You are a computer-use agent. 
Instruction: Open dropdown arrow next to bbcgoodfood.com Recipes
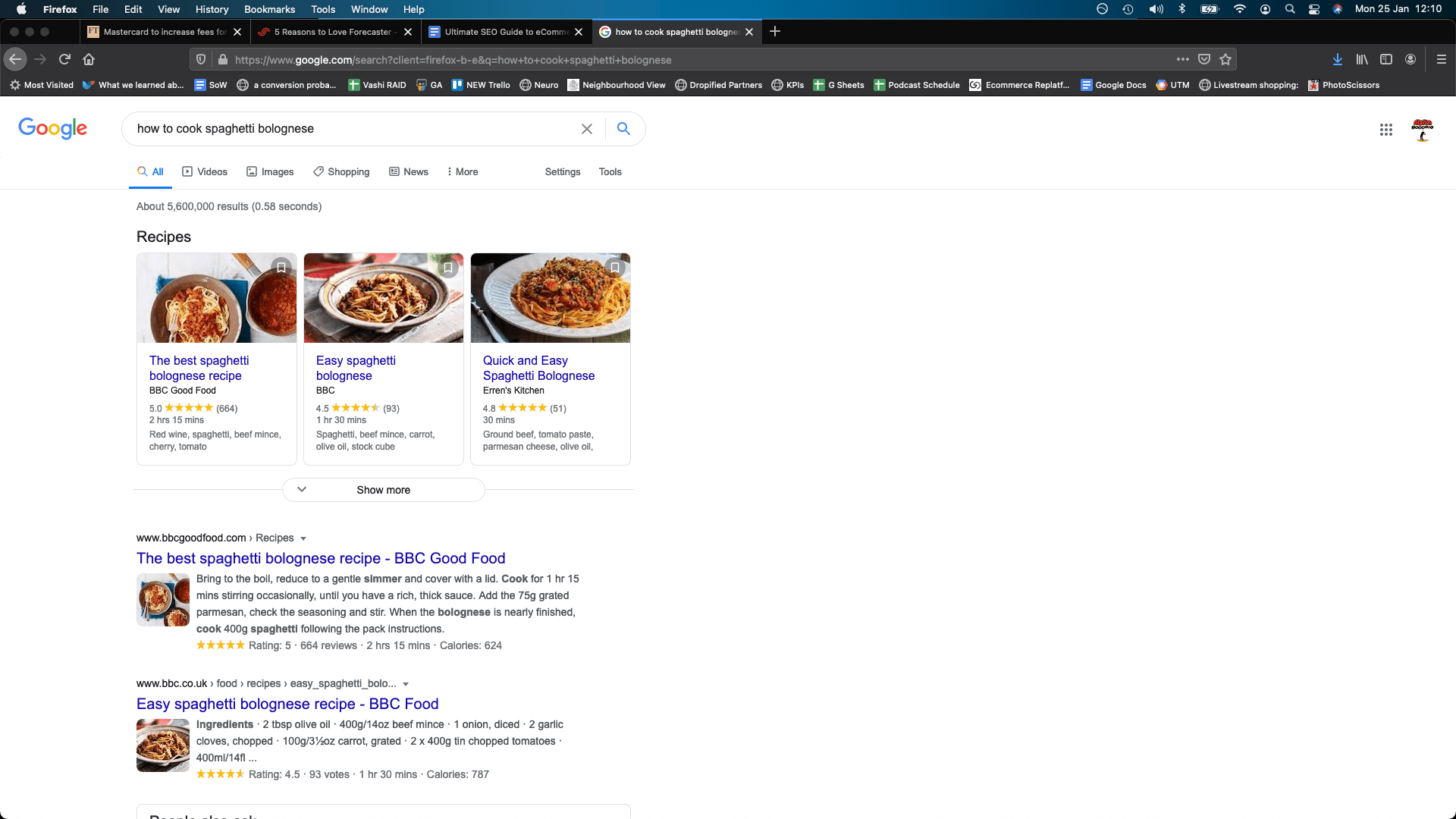click(303, 538)
